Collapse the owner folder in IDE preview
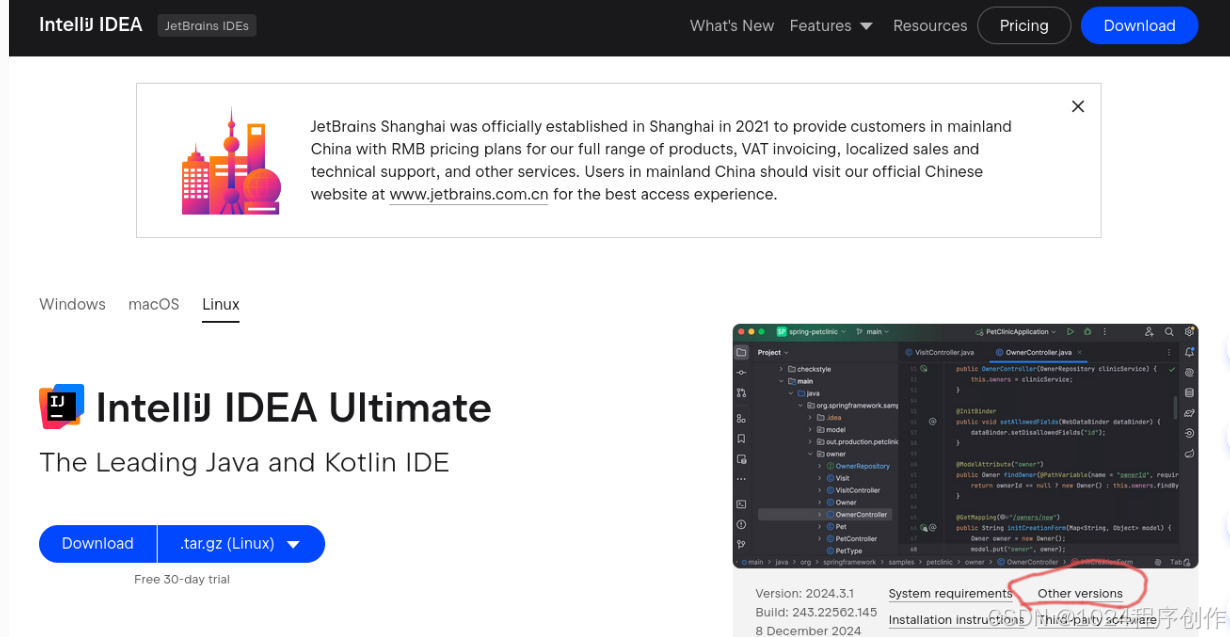 coord(810,454)
